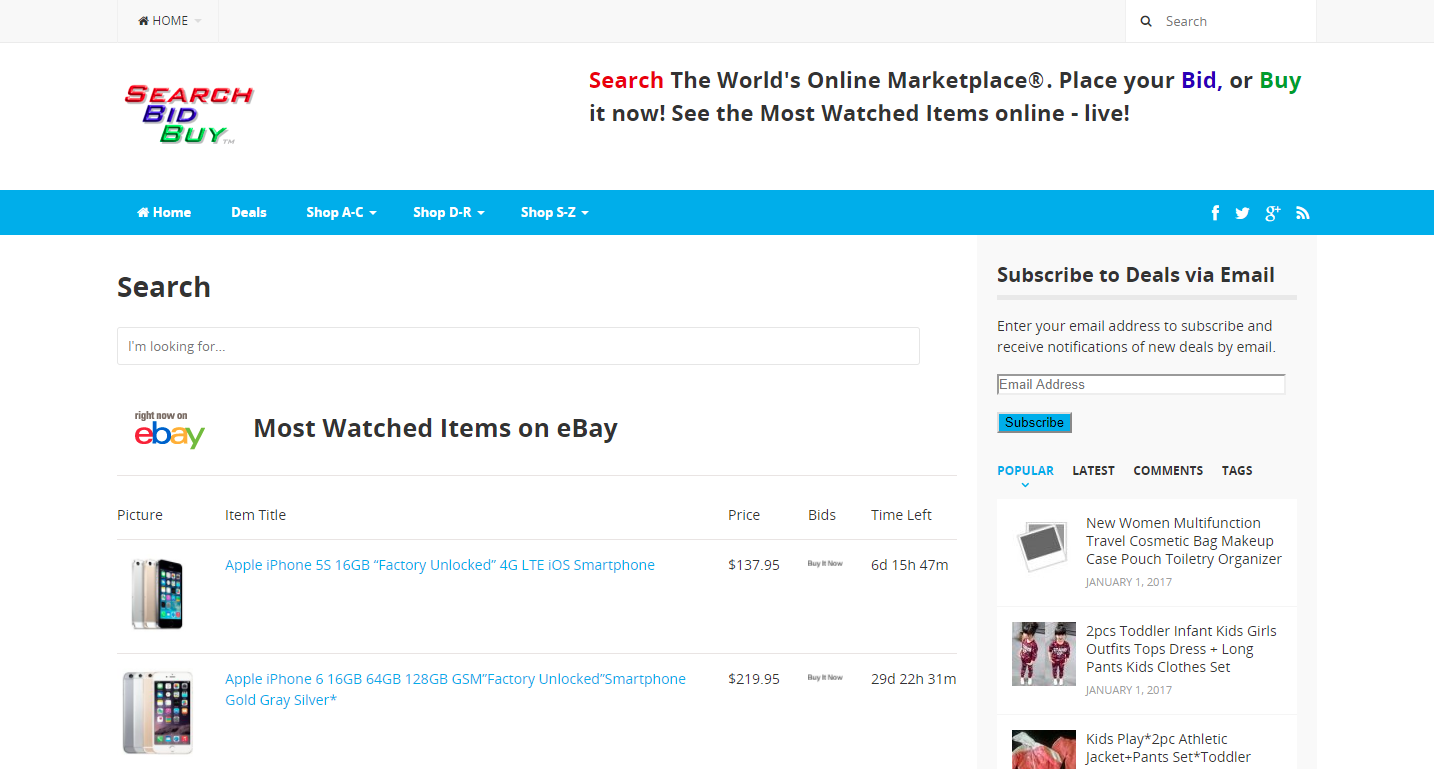1434x769 pixels.
Task: Focus the 'I'm looking for...' search field
Action: pos(518,346)
